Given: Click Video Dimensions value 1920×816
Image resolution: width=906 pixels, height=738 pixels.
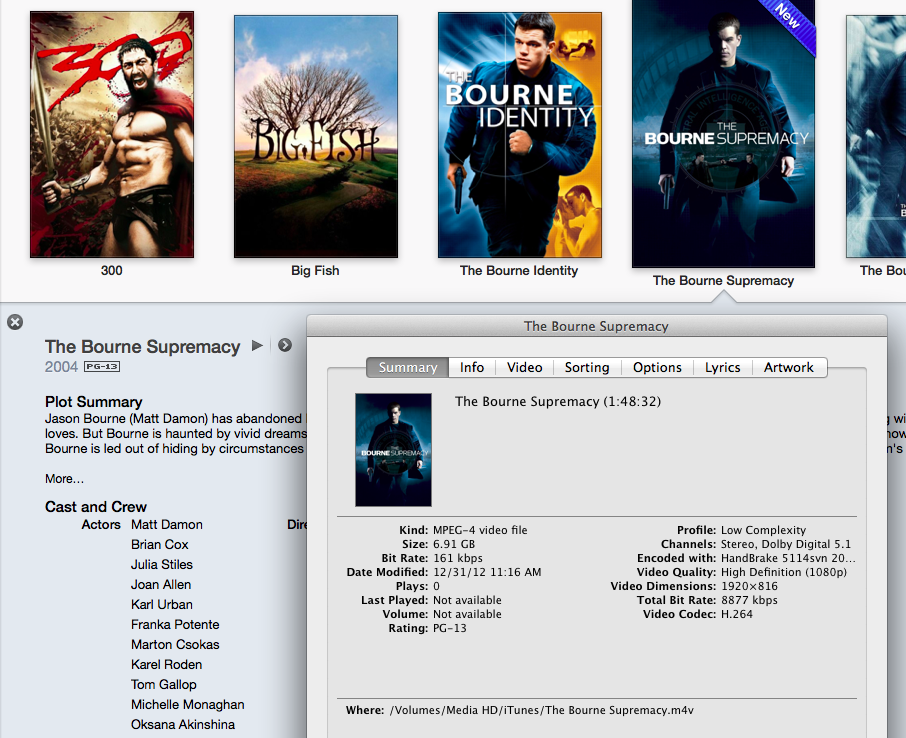Looking at the screenshot, I should (x=749, y=586).
